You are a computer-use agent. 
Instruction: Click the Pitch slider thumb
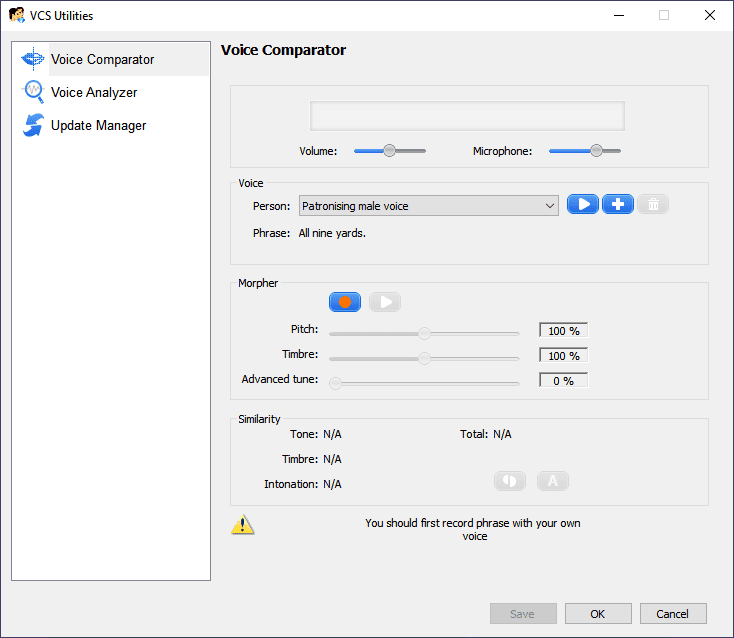424,333
